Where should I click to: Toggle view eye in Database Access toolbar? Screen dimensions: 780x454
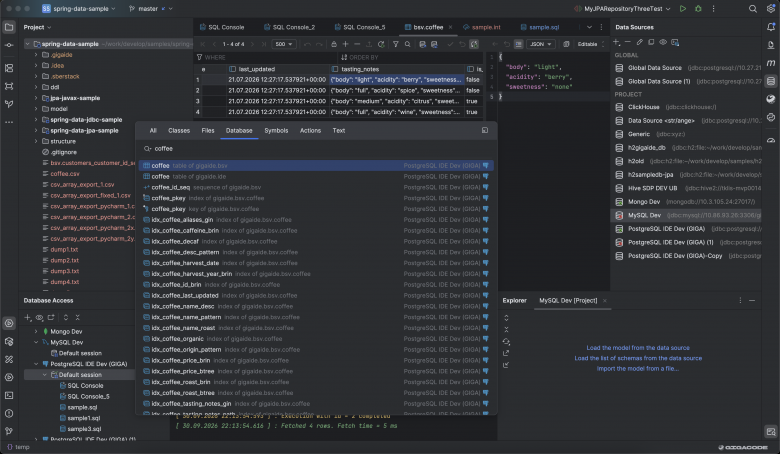coord(39,317)
